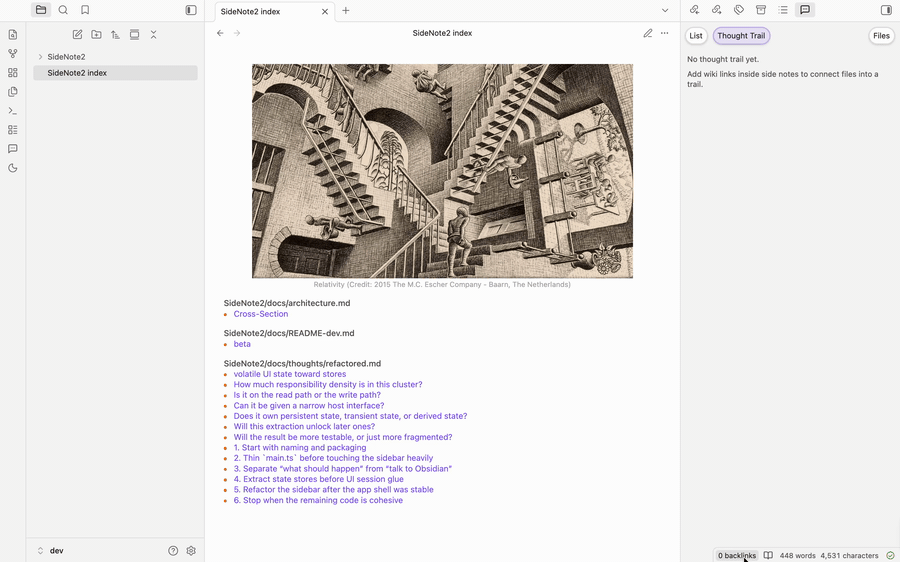Collapse the left sidebar toggle icon
This screenshot has width=900, height=562.
tap(191, 10)
